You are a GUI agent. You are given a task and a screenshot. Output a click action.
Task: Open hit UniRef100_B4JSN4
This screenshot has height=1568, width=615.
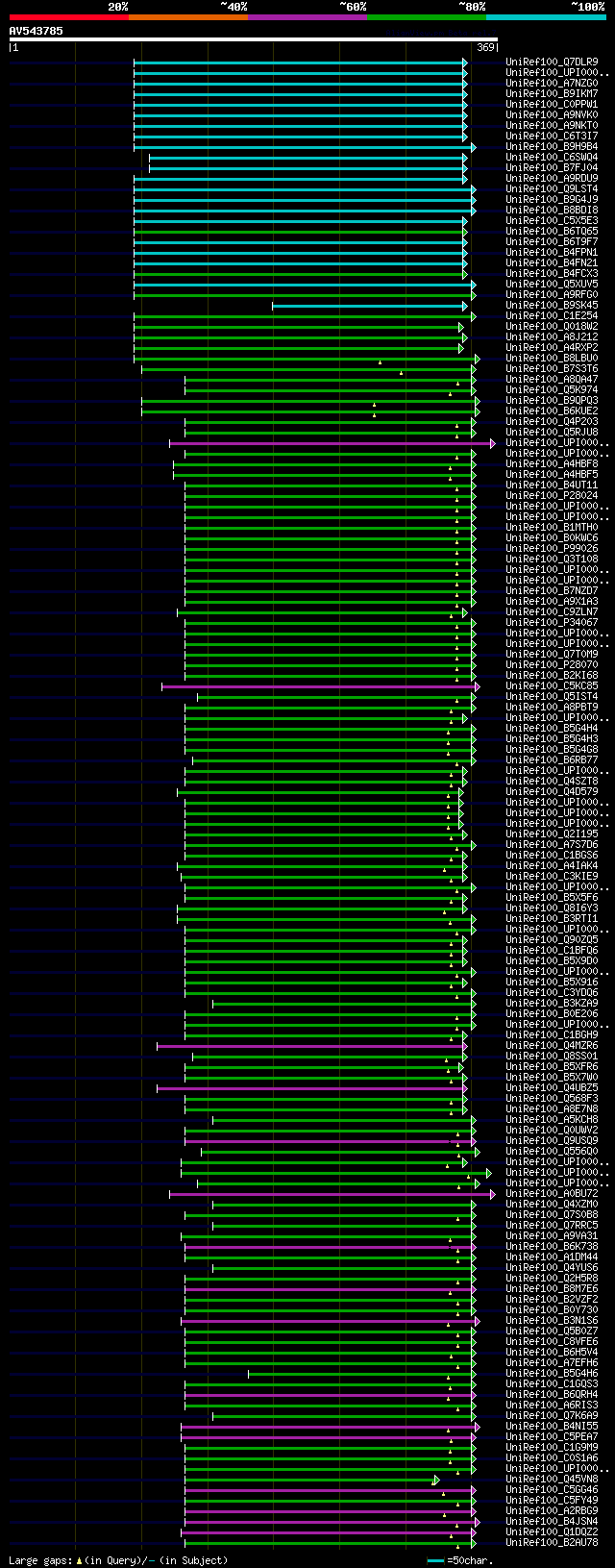552,1522
